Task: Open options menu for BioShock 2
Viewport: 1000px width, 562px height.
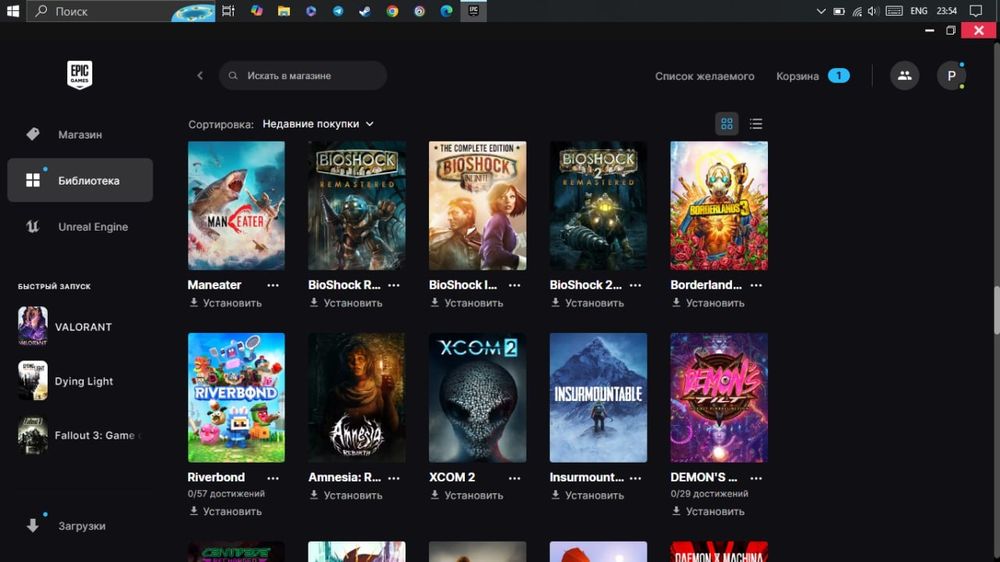Action: point(635,285)
